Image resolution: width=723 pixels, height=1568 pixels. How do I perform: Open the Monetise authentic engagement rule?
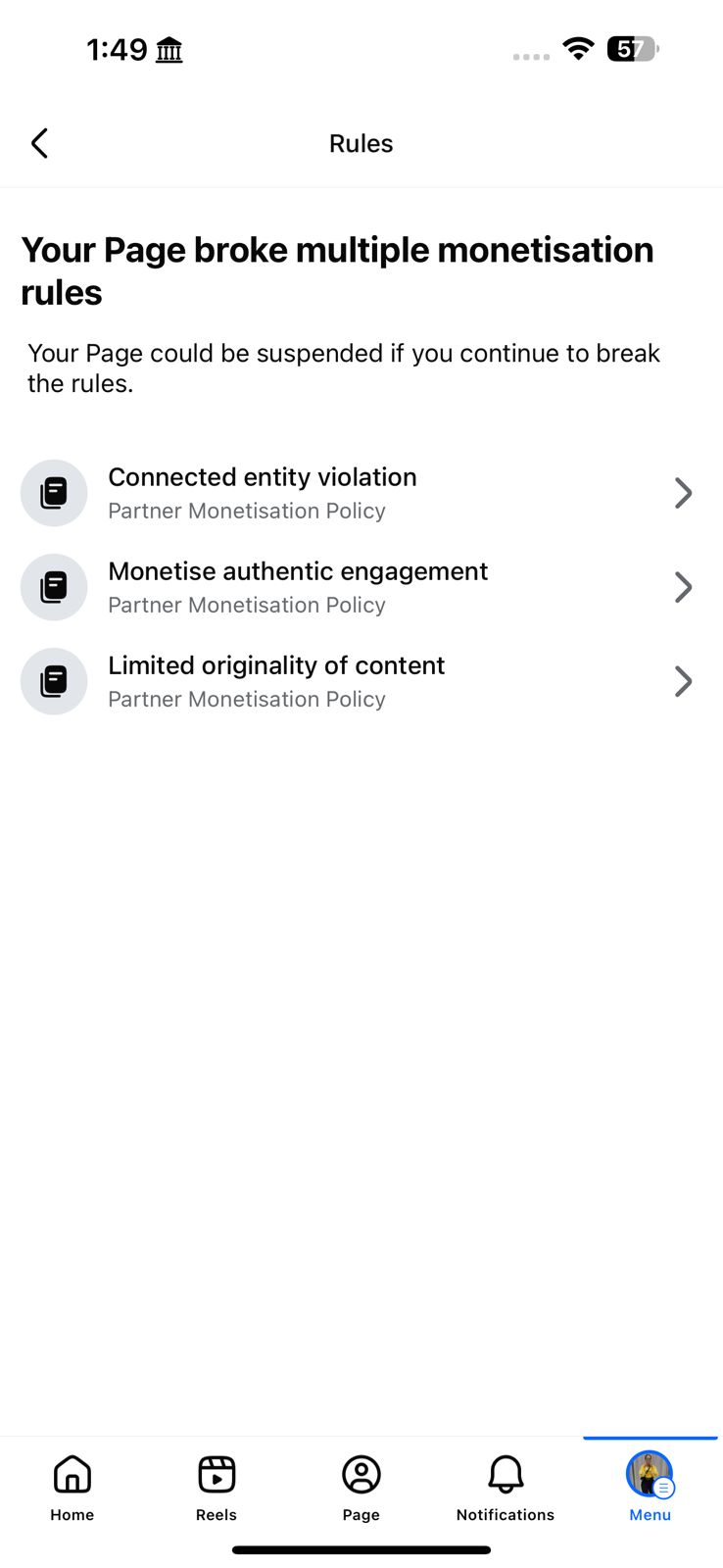coord(298,571)
